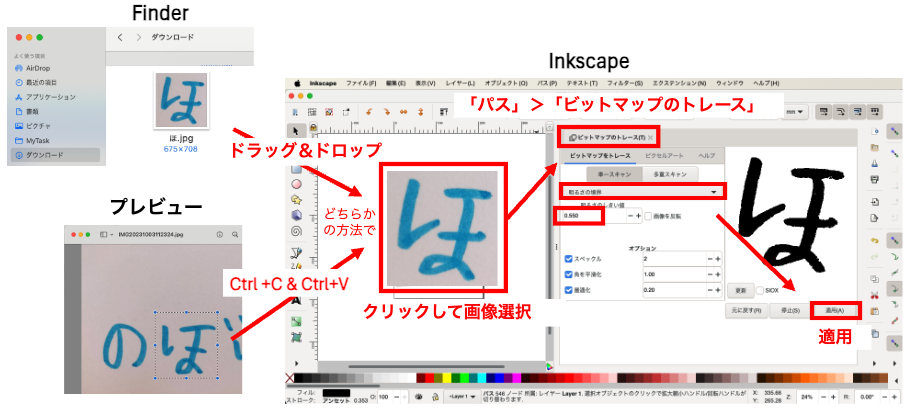Click the Undo arrow in Inkscape commands bar
The height and width of the screenshot is (410, 917).
[x=875, y=240]
